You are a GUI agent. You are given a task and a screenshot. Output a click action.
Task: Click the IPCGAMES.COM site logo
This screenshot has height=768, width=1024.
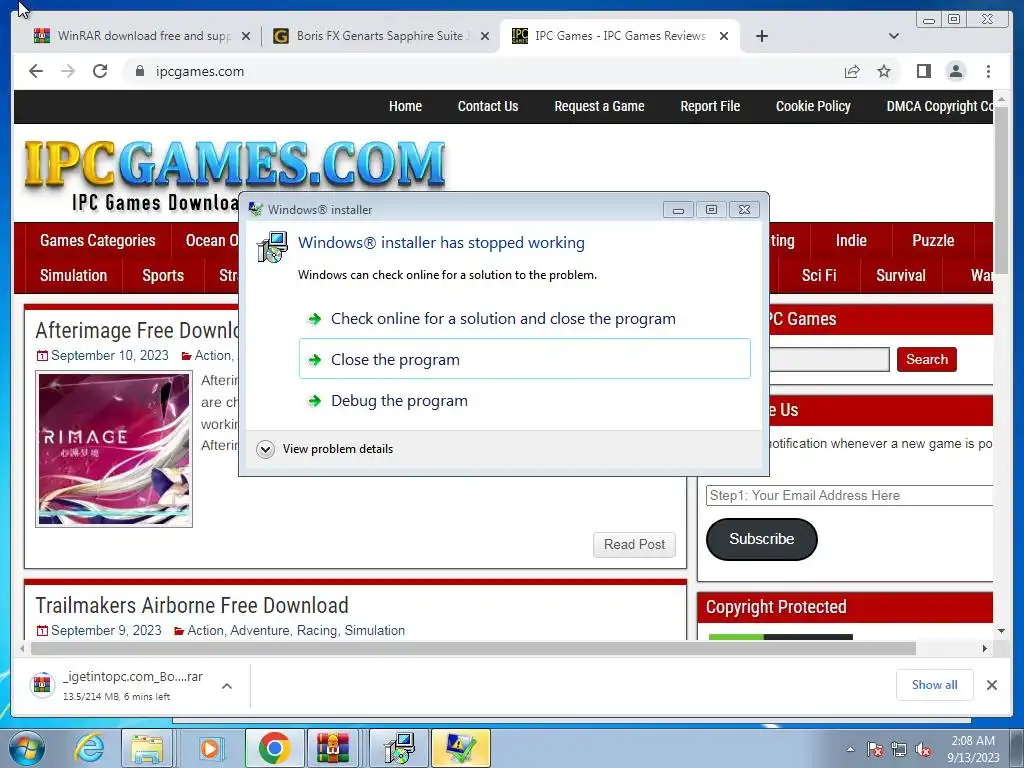[x=235, y=163]
